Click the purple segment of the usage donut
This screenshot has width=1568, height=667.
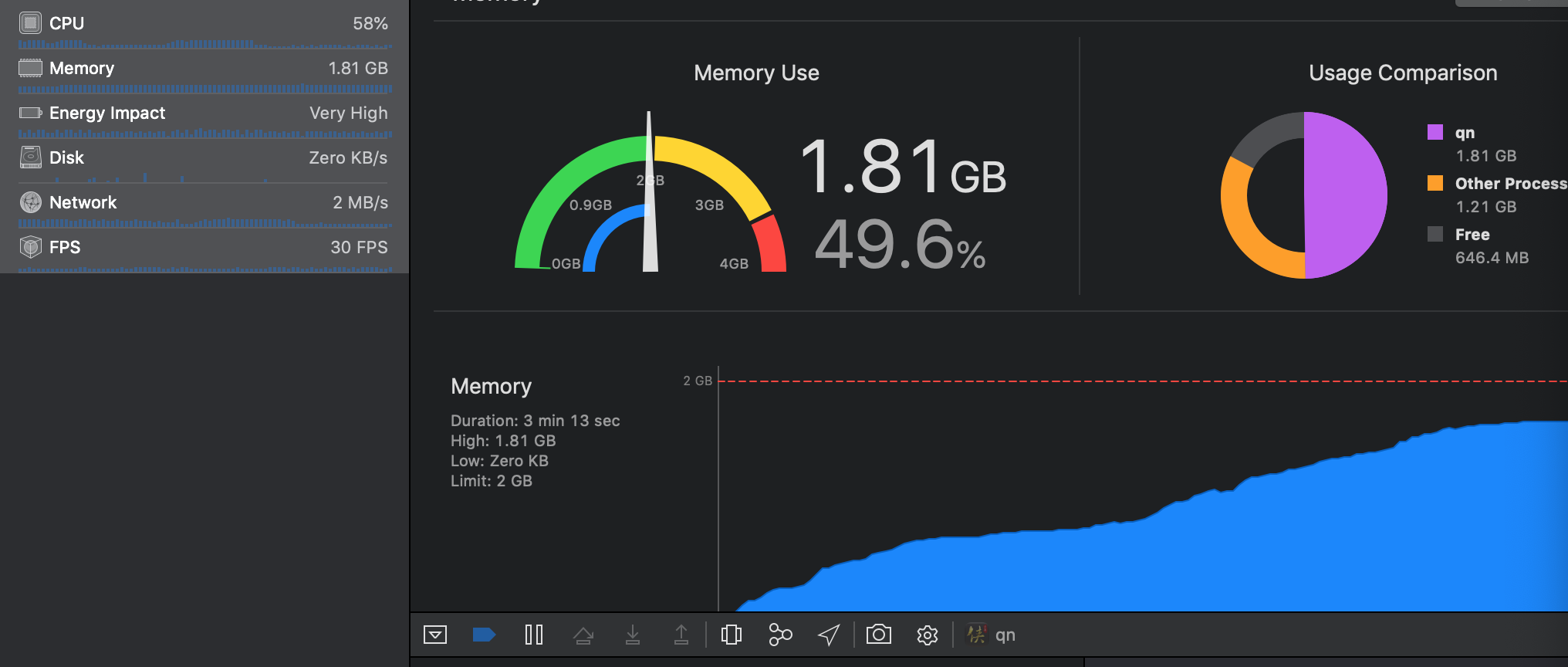1347,195
